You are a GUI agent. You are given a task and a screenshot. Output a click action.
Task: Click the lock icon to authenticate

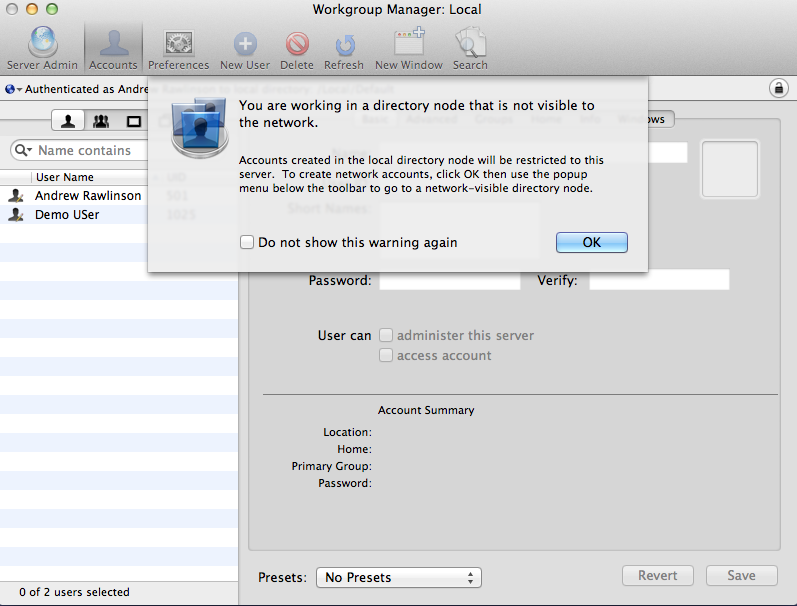(x=778, y=88)
